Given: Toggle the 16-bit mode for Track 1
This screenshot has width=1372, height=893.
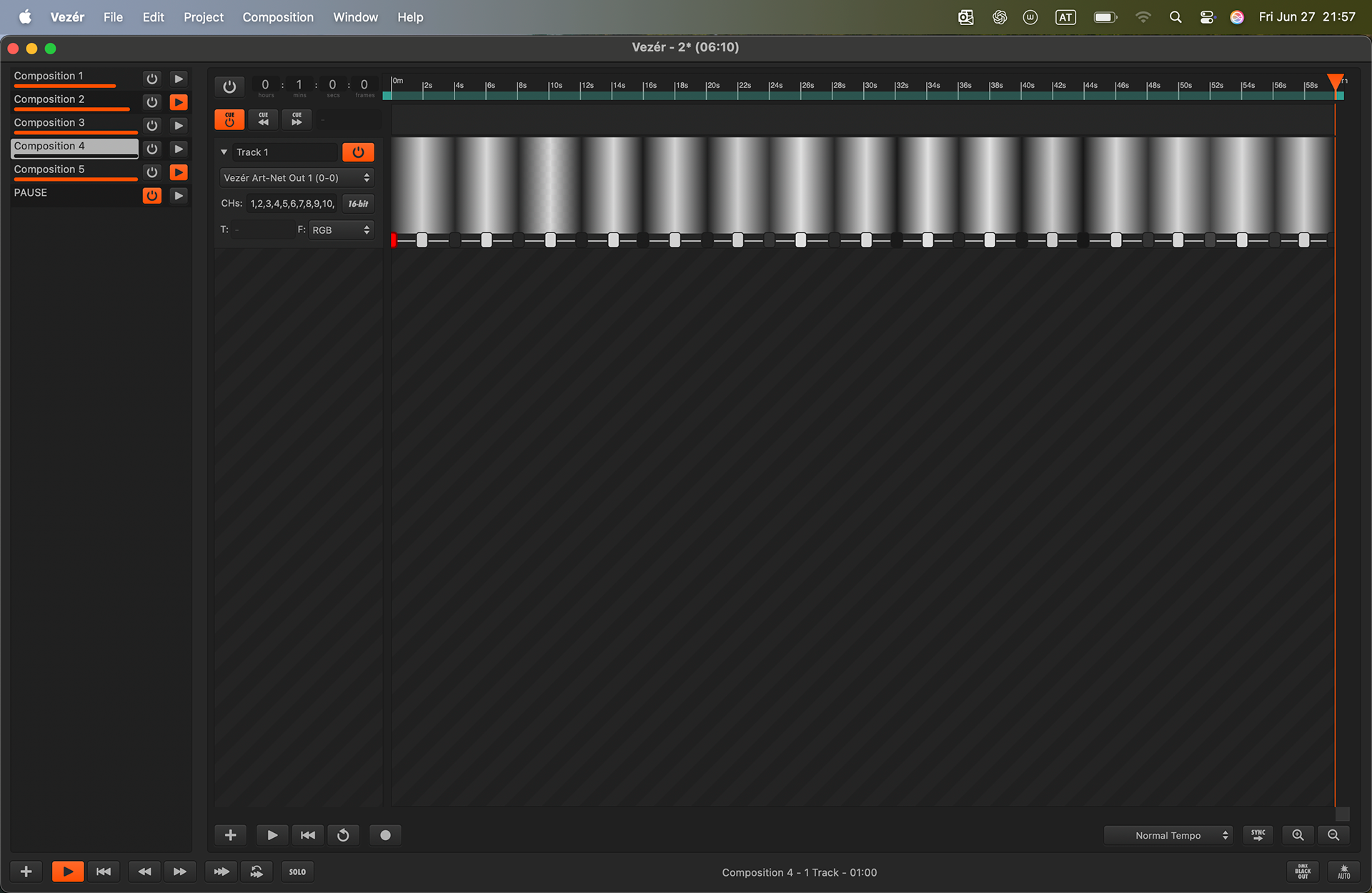Looking at the screenshot, I should click(358, 204).
